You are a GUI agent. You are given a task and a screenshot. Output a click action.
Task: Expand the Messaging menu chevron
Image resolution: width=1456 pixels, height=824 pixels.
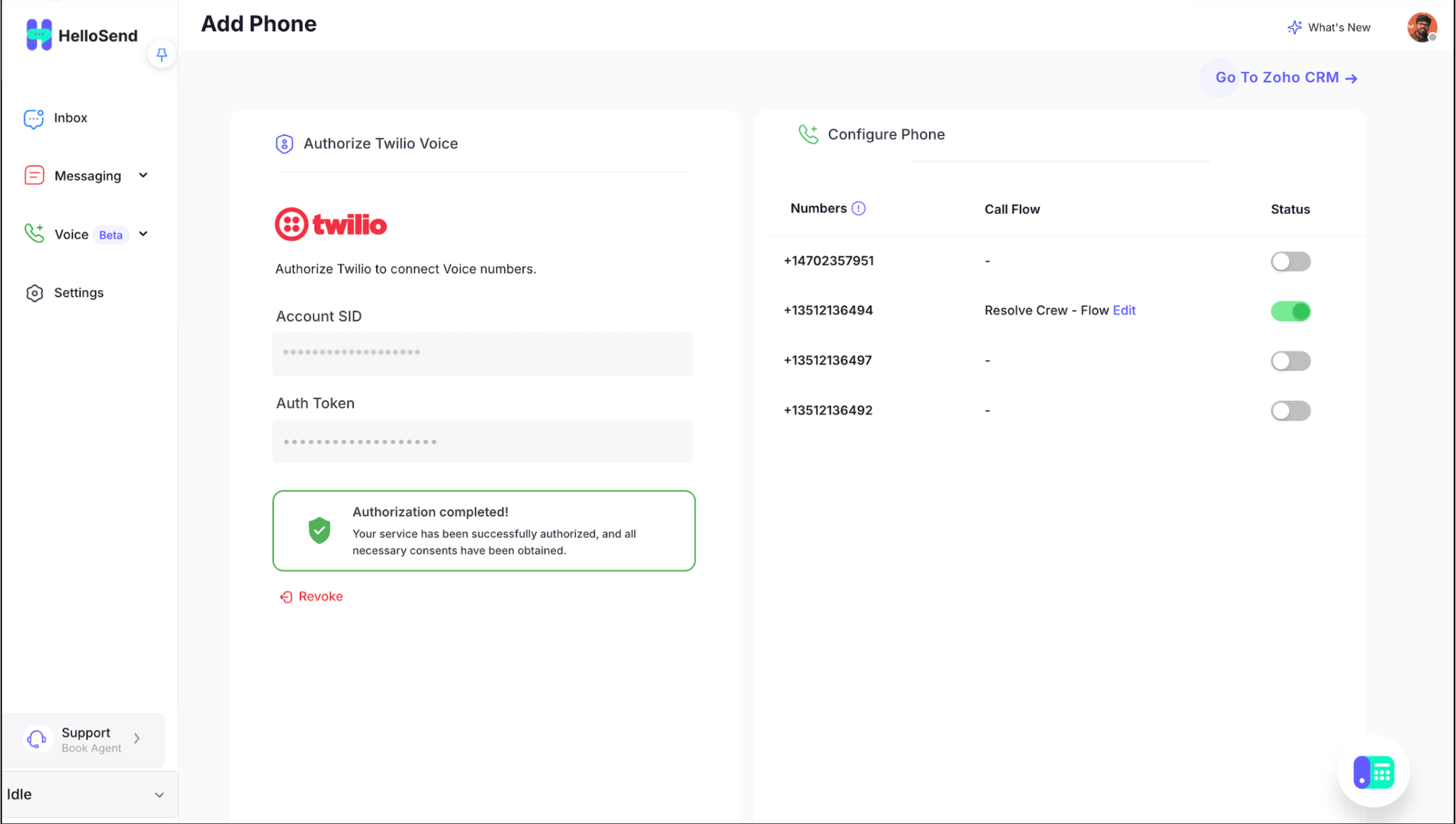(144, 176)
